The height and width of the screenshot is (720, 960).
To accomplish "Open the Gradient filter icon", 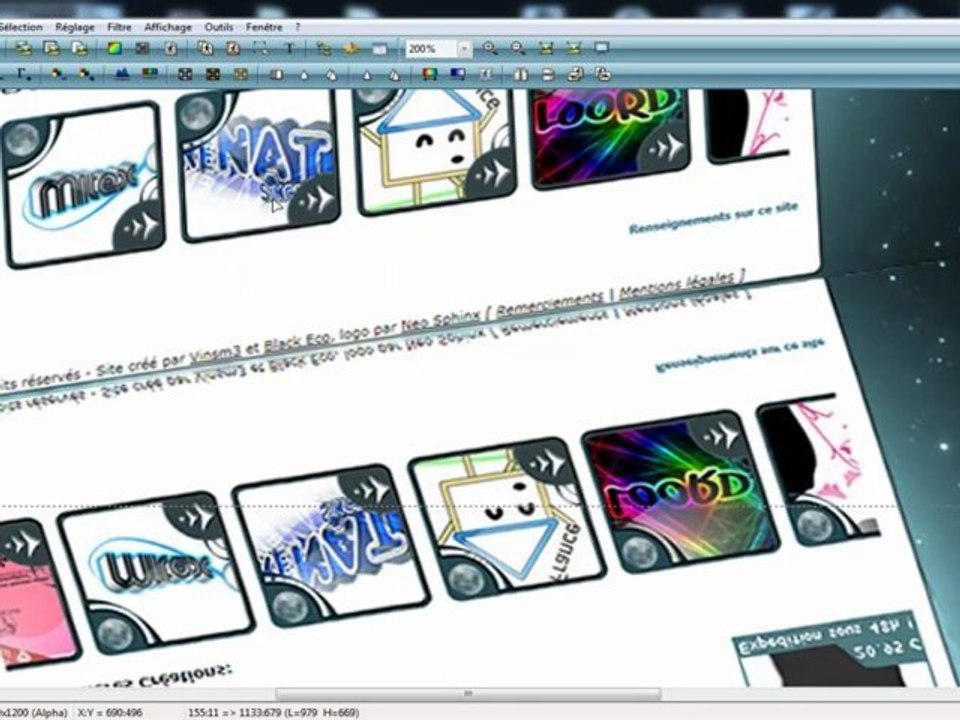I will 458,75.
